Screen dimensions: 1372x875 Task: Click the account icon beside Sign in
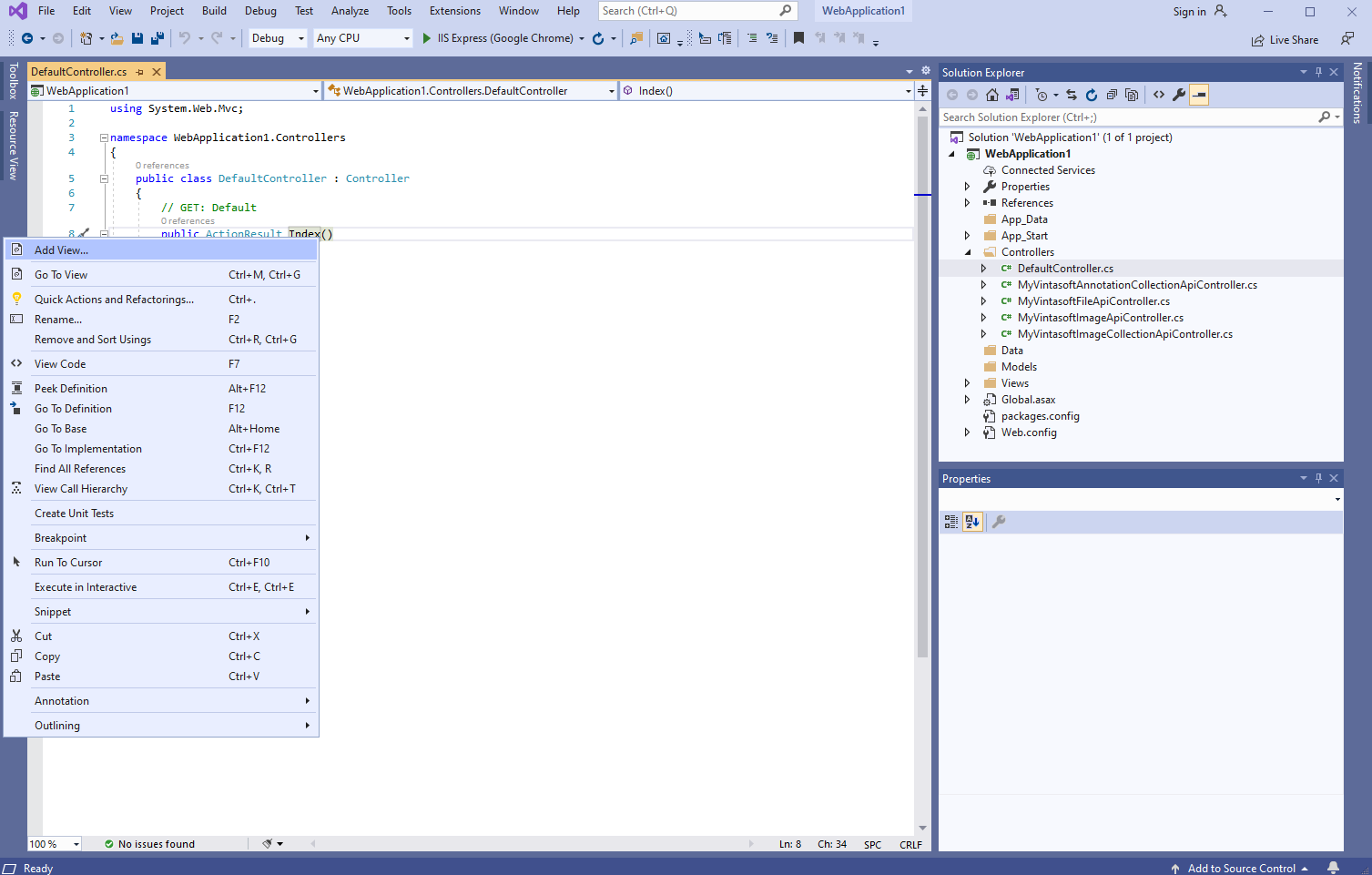pyautogui.click(x=1221, y=11)
